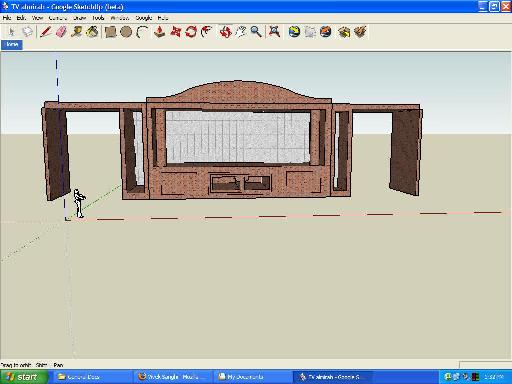Select the Circle drawing tool

(x=126, y=32)
